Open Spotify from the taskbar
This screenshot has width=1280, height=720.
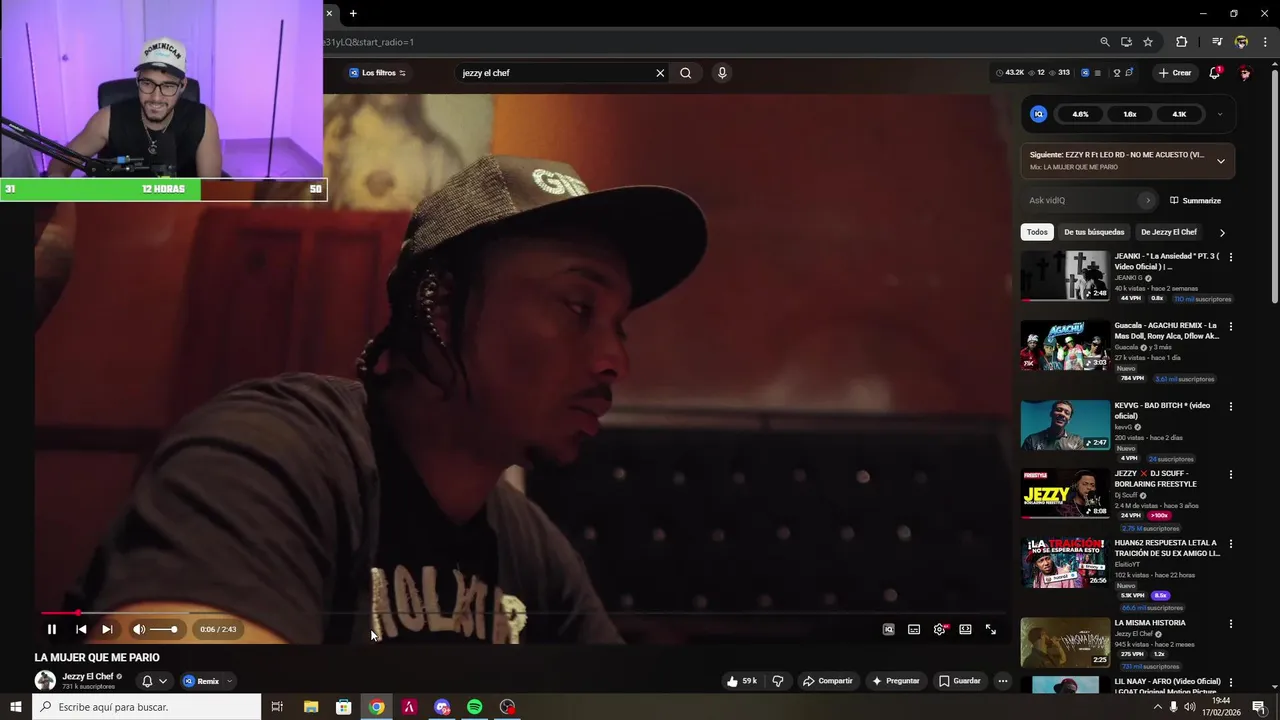click(475, 707)
